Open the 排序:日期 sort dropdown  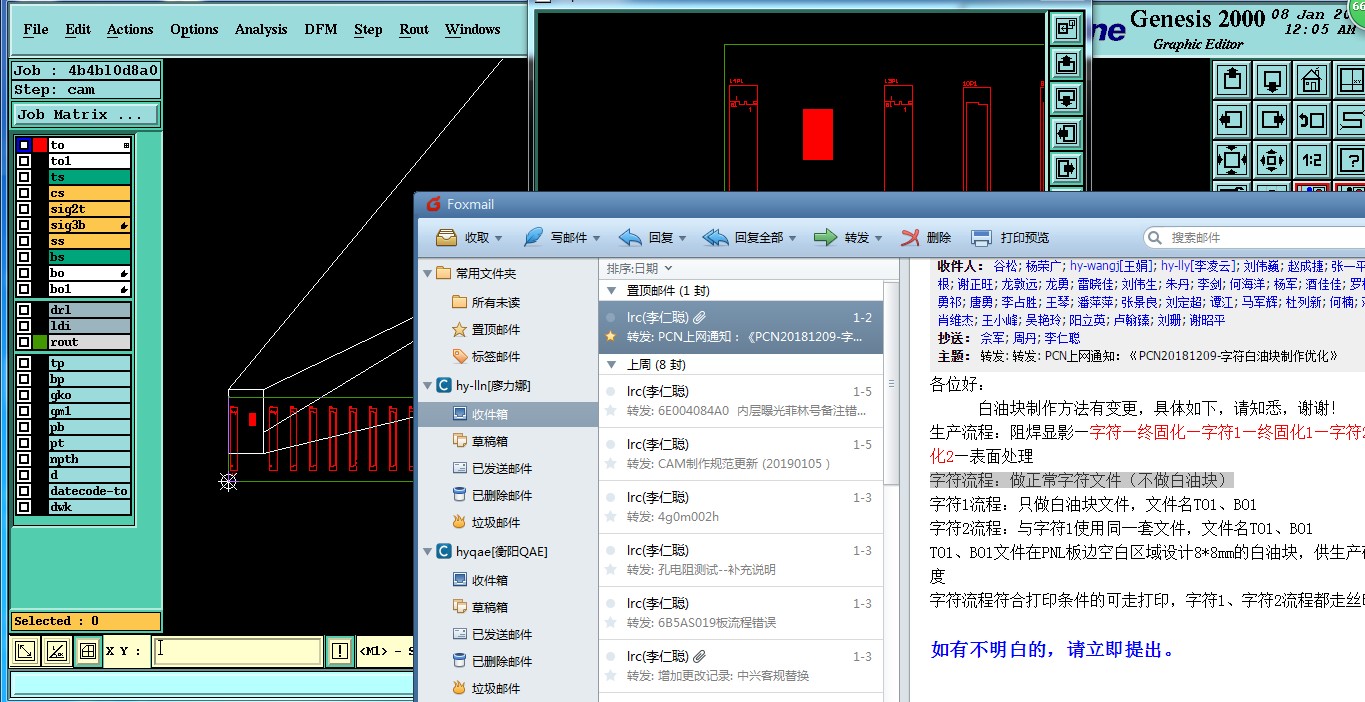click(640, 268)
